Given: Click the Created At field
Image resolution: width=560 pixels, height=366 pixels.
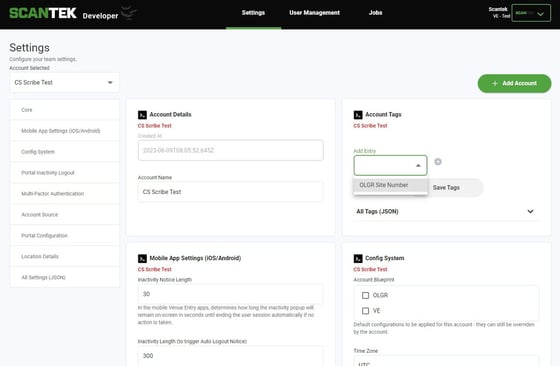Looking at the screenshot, I should (231, 150).
